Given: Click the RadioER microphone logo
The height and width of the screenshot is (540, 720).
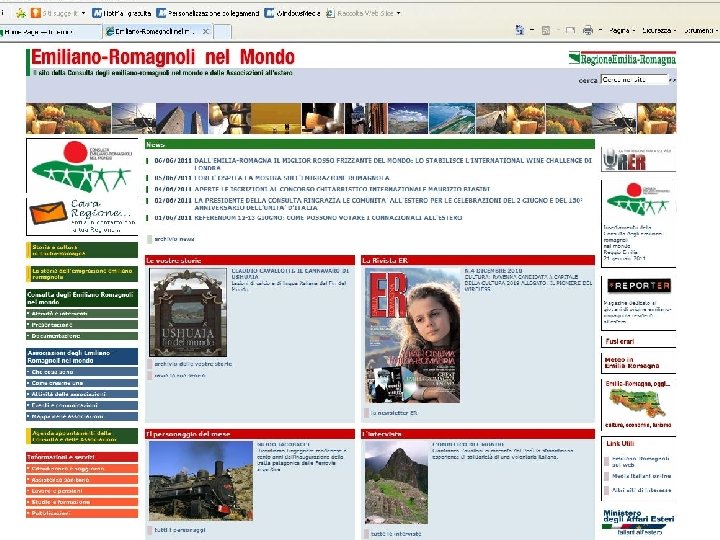Looking at the screenshot, I should click(x=638, y=159).
